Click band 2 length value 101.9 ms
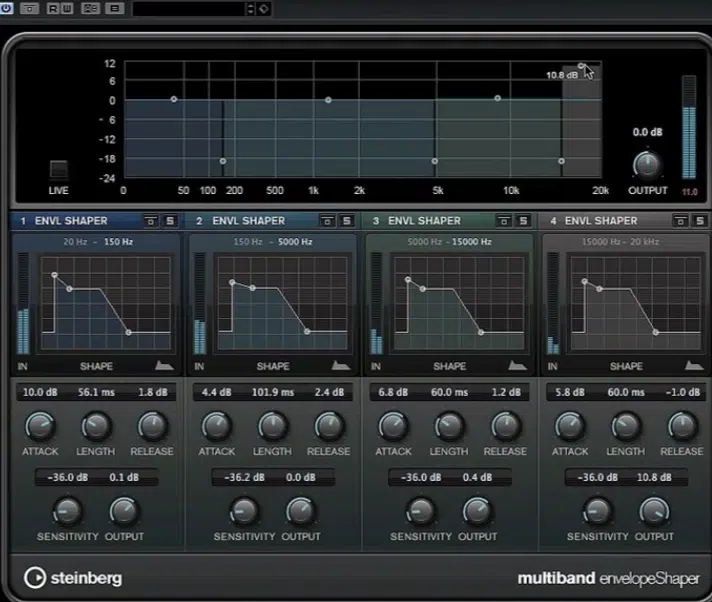 (273, 392)
